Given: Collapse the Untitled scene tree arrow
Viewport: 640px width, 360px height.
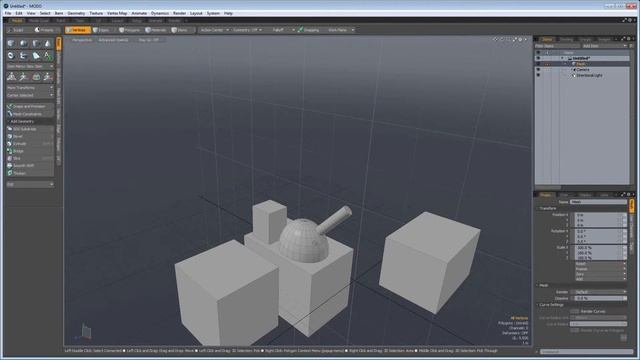Looking at the screenshot, I should click(563, 58).
